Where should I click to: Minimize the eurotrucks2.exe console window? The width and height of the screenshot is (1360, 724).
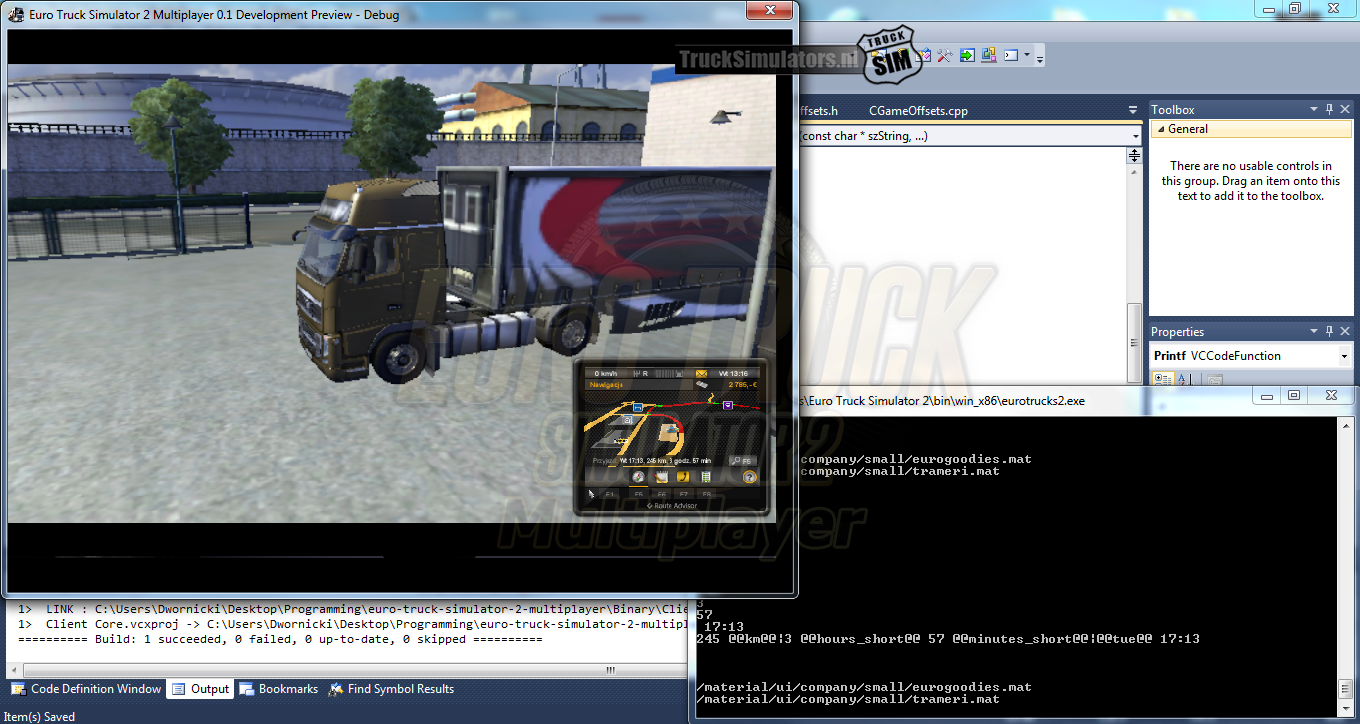tap(1267, 396)
